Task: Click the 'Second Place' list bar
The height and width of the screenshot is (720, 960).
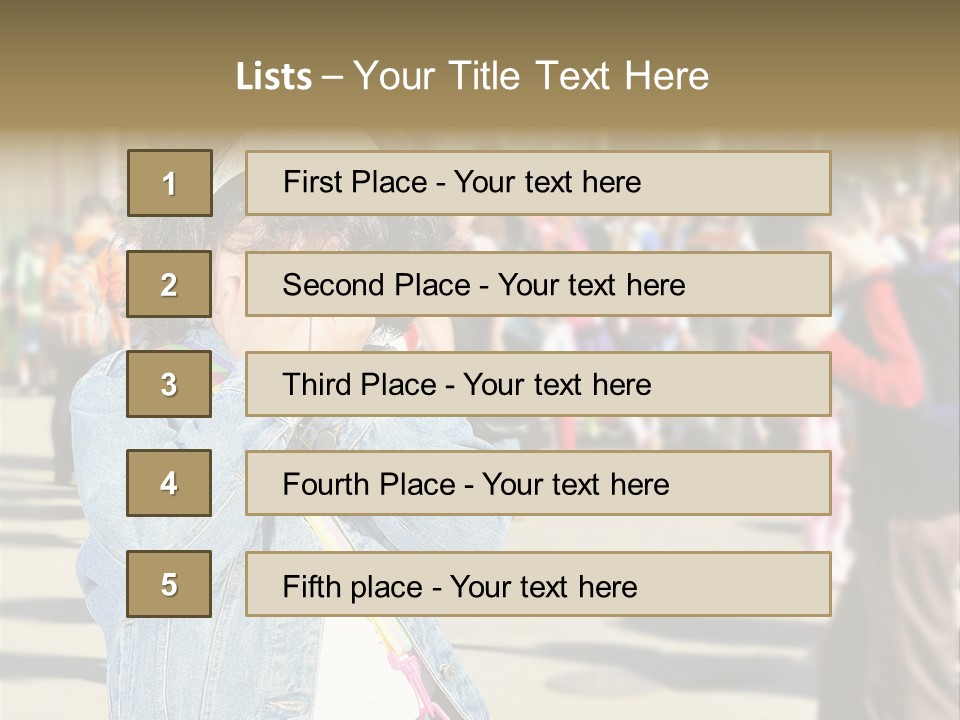Action: tap(538, 284)
